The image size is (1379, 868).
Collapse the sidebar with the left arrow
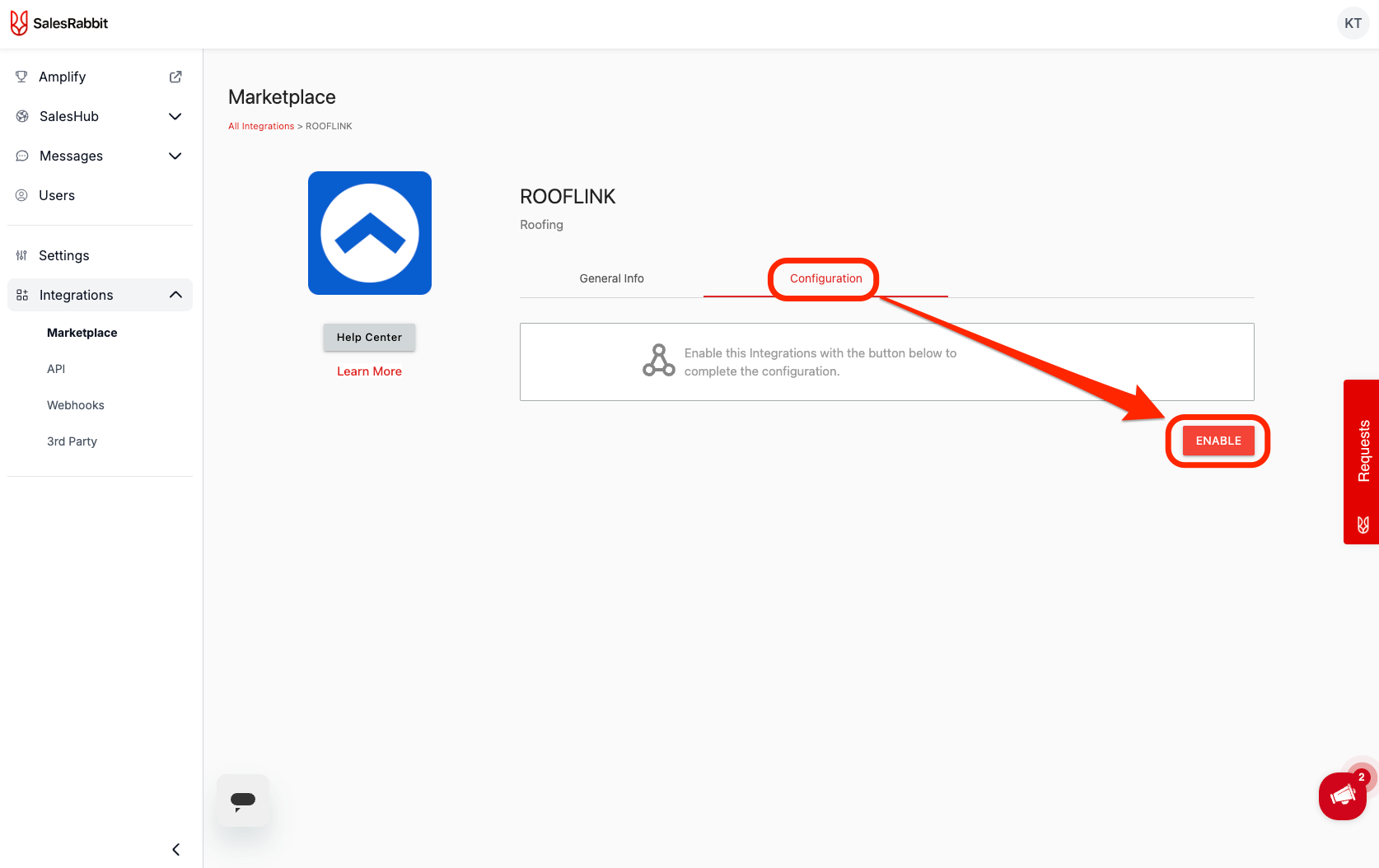(x=175, y=849)
